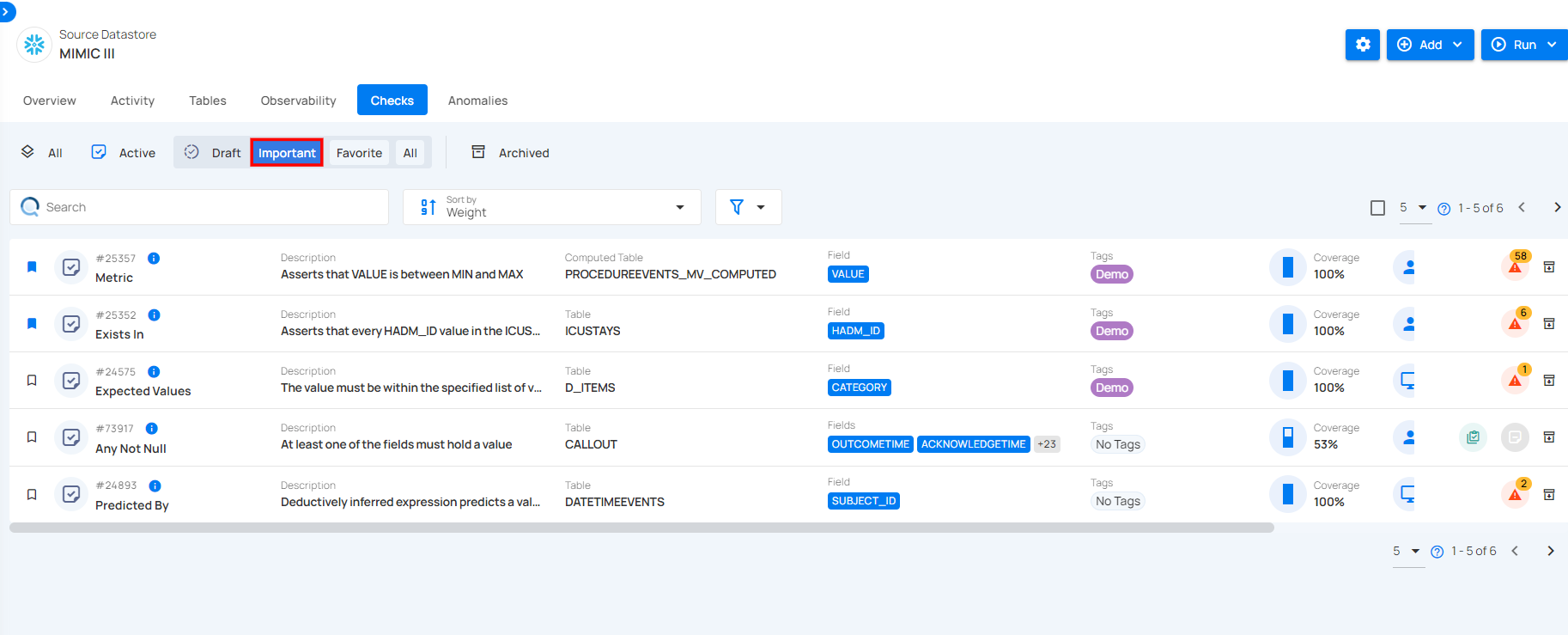Show Active checks filter
The height and width of the screenshot is (635, 1568).
pos(124,153)
